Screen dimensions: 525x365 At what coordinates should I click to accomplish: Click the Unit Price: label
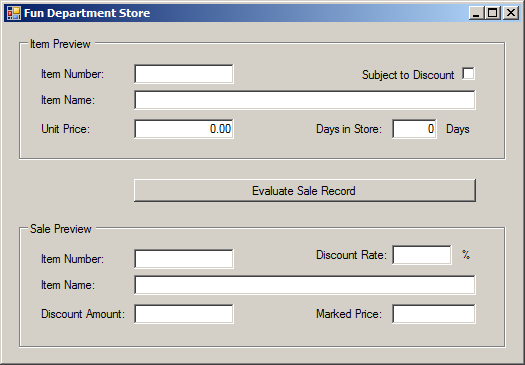pyautogui.click(x=66, y=129)
